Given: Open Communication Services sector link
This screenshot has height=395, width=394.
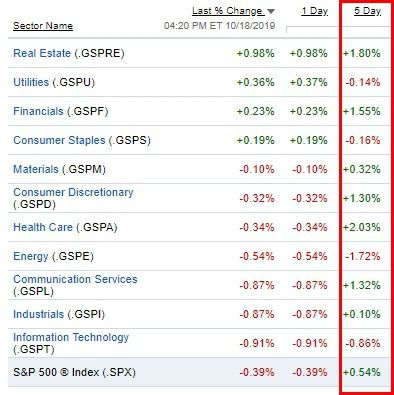Looking at the screenshot, I should coord(75,279).
